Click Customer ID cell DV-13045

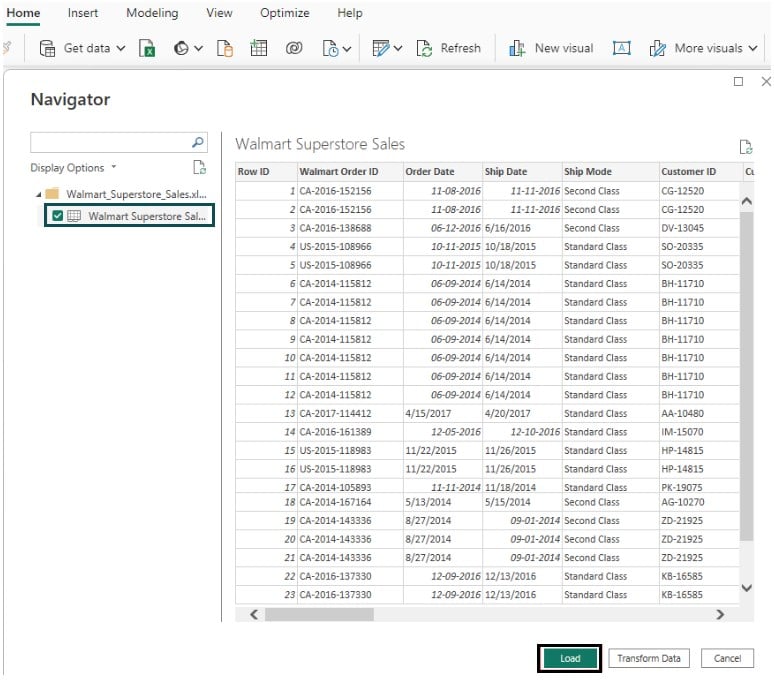699,228
